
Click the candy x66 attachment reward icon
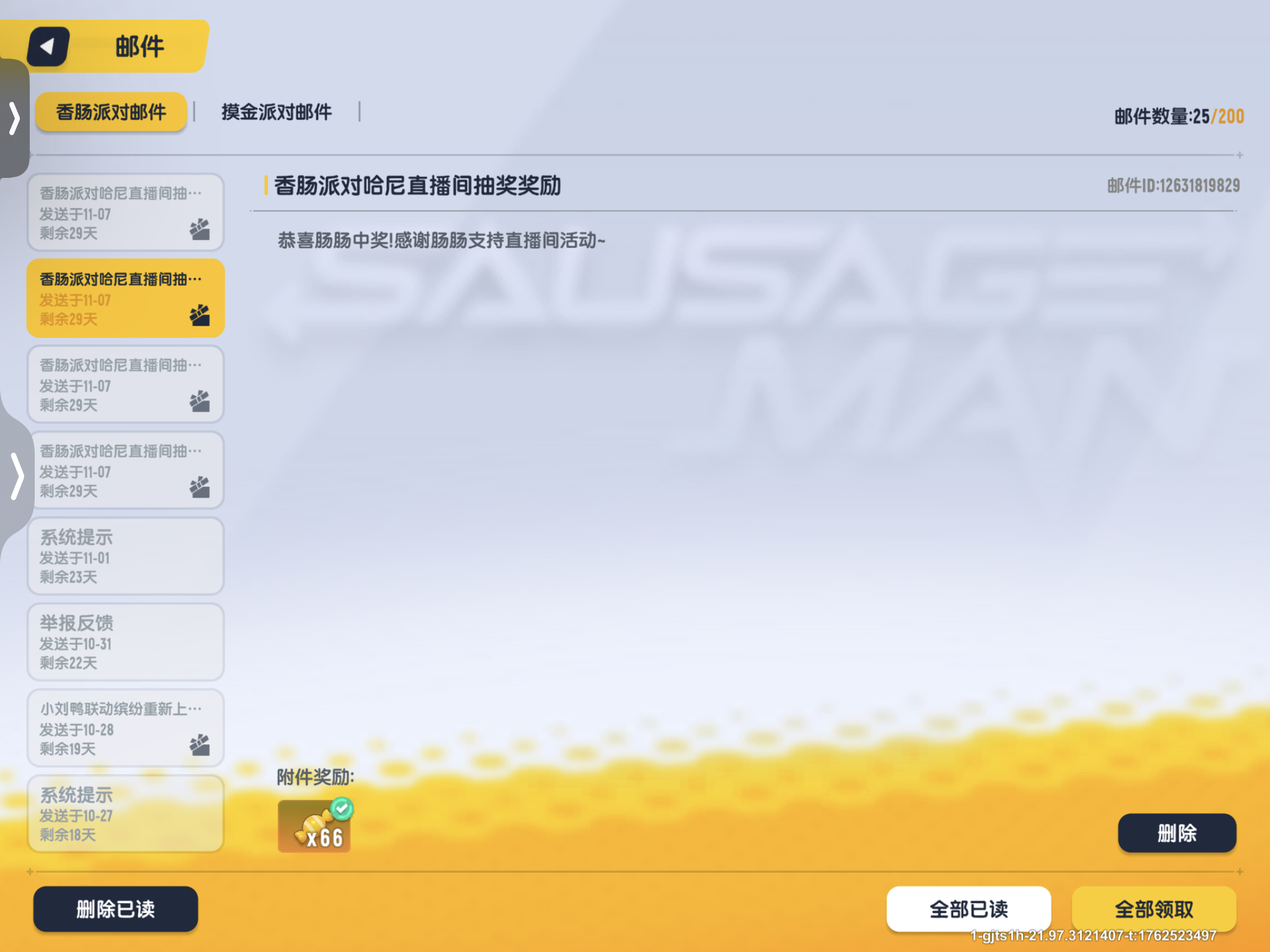[314, 827]
